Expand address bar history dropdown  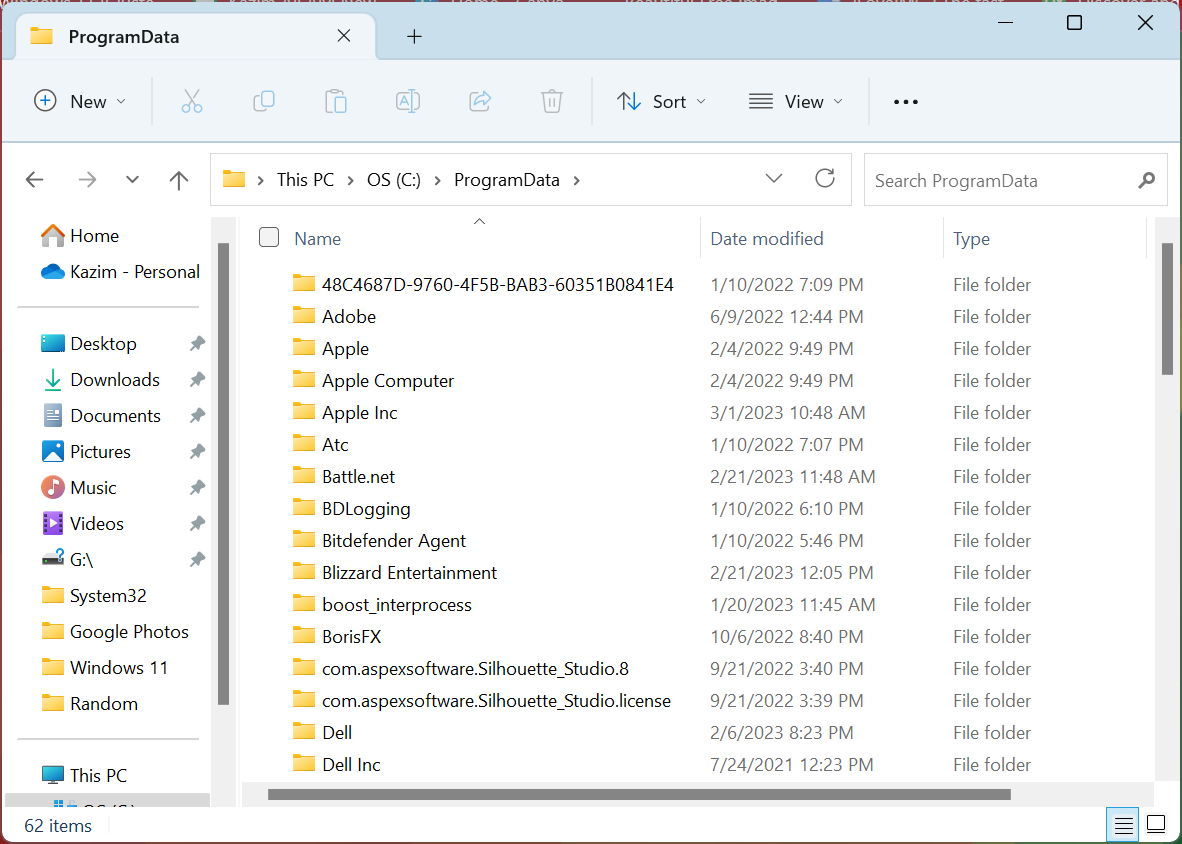[773, 179]
